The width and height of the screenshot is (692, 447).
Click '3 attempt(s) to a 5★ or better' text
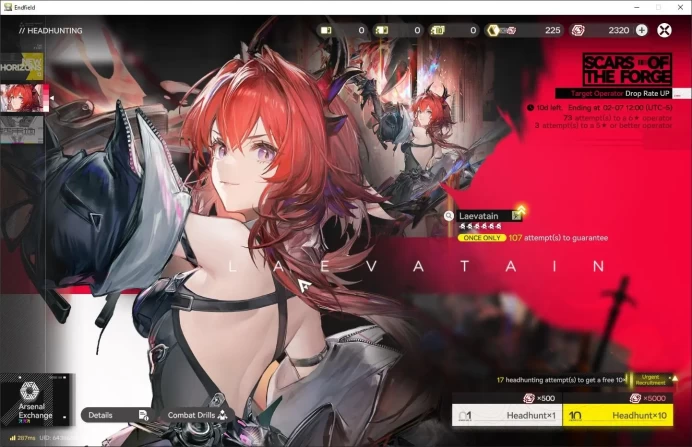(x=603, y=125)
